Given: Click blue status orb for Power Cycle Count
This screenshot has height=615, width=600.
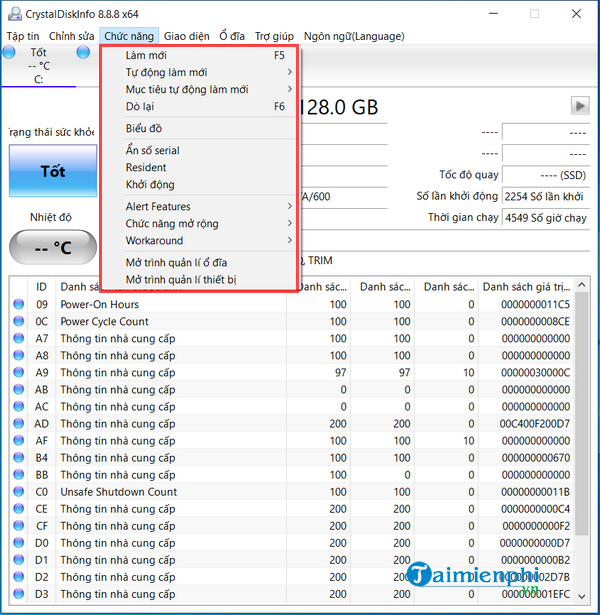Looking at the screenshot, I should click(x=18, y=321).
